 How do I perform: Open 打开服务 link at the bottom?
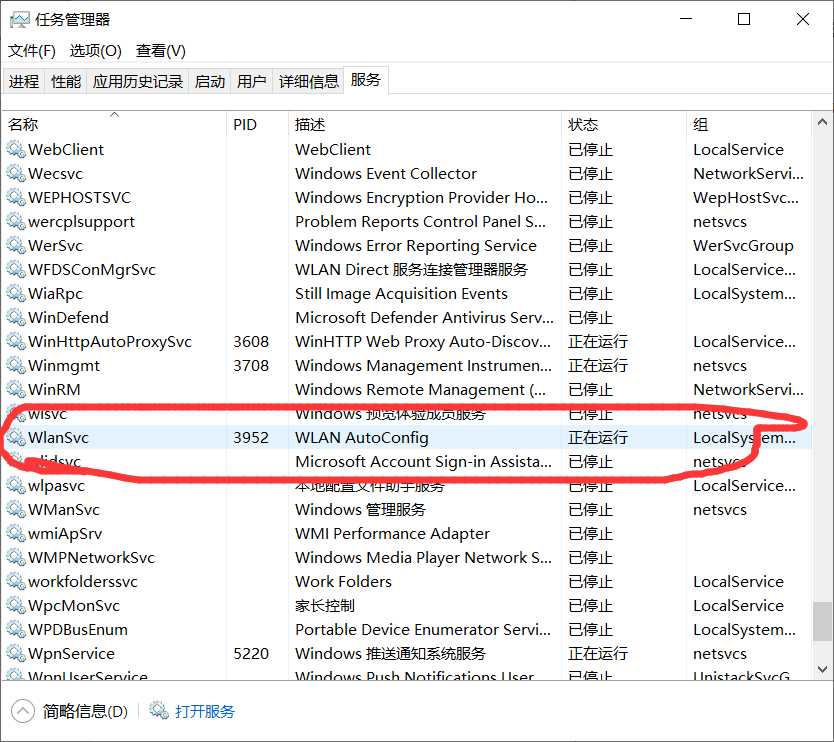tap(204, 711)
